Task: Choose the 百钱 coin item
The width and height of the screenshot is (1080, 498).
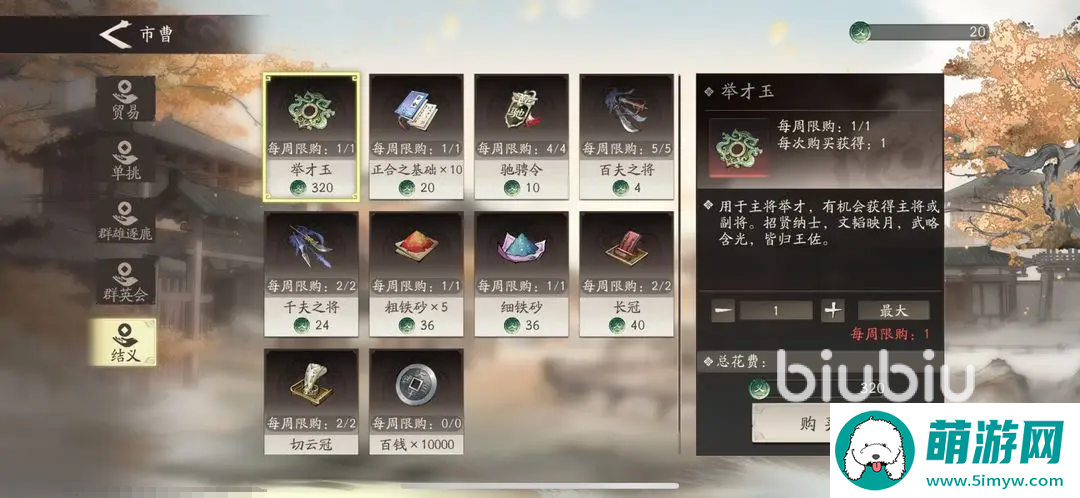Action: click(x=416, y=402)
